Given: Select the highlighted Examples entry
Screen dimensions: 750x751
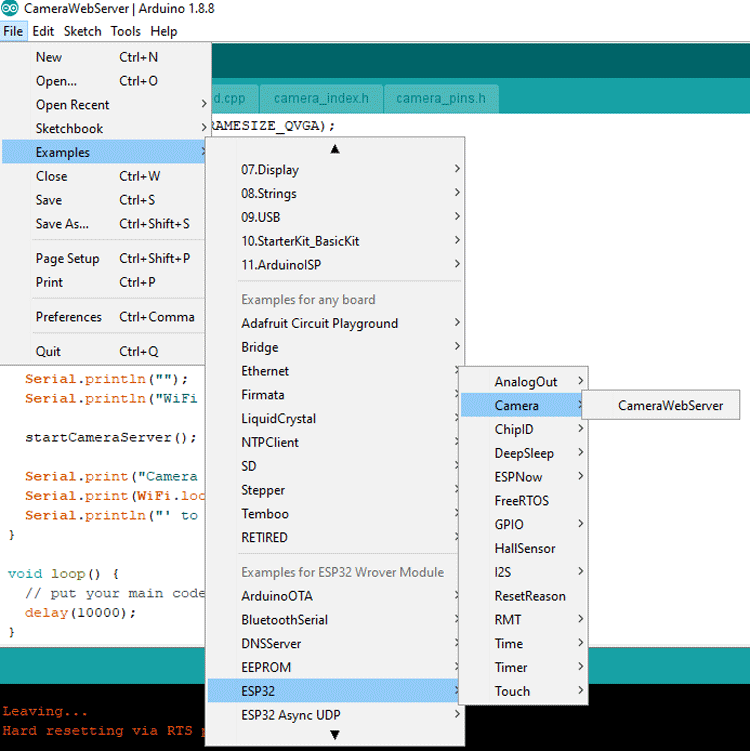Looking at the screenshot, I should click(104, 152).
